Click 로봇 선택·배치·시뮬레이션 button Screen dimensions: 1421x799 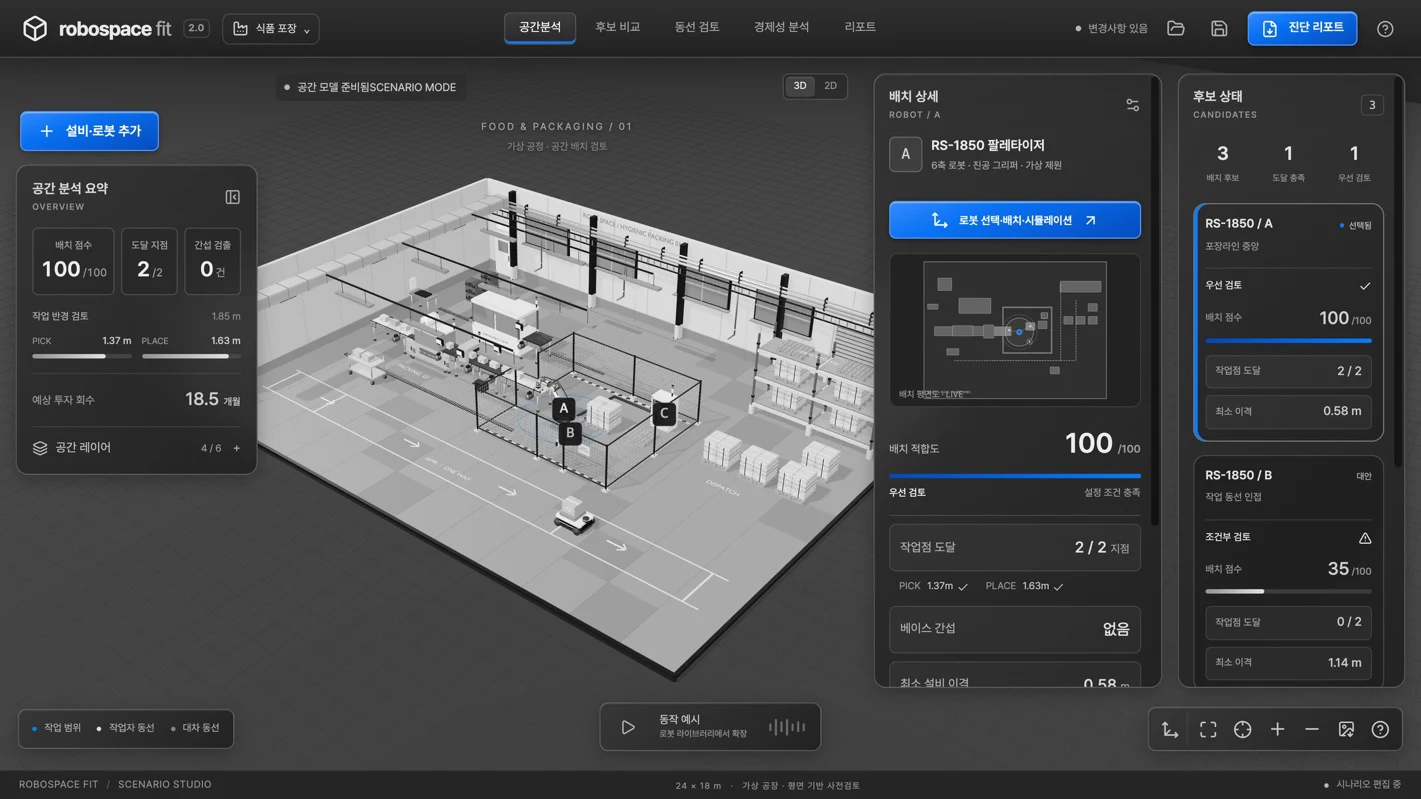coord(1015,220)
